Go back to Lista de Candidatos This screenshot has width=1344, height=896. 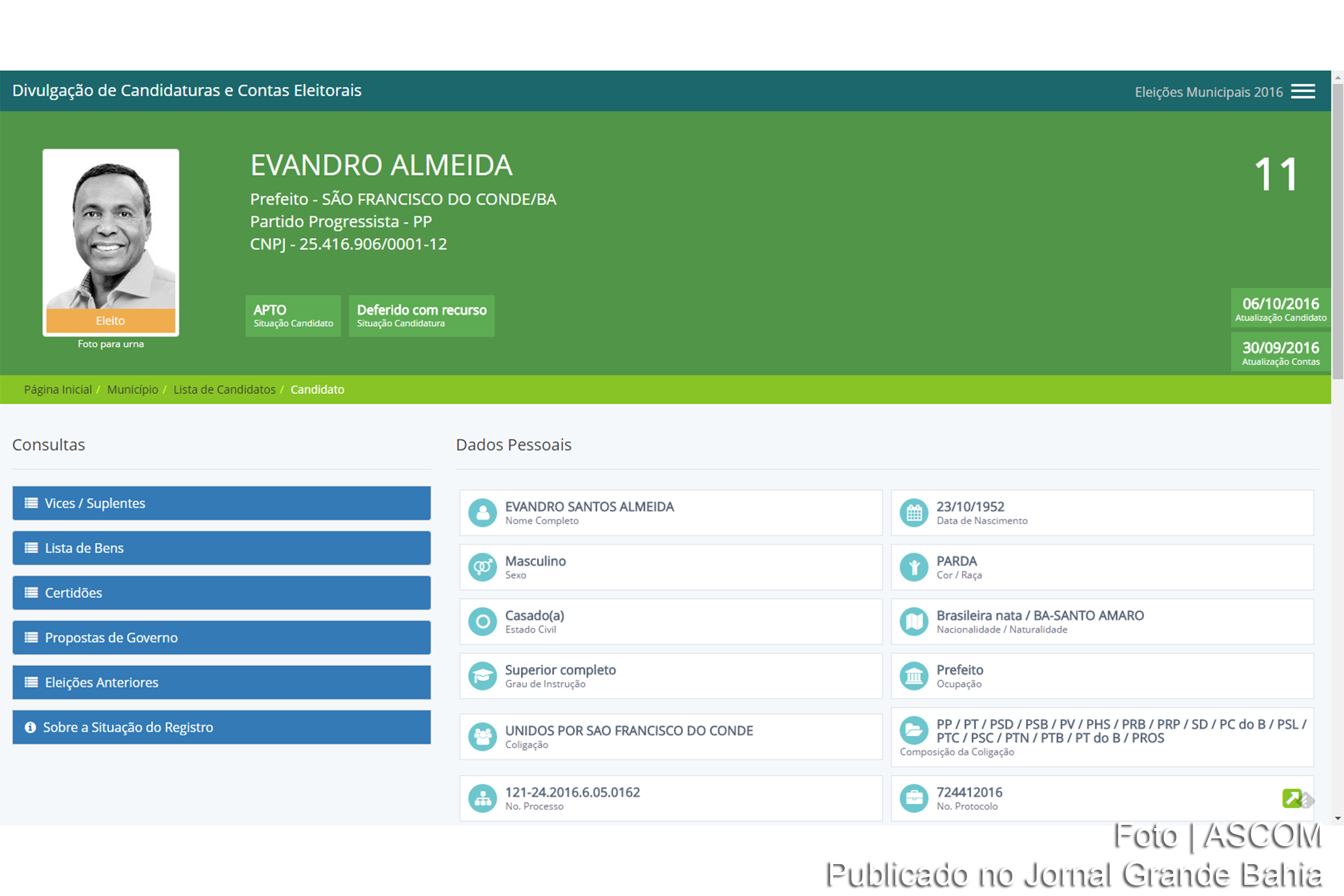(224, 389)
